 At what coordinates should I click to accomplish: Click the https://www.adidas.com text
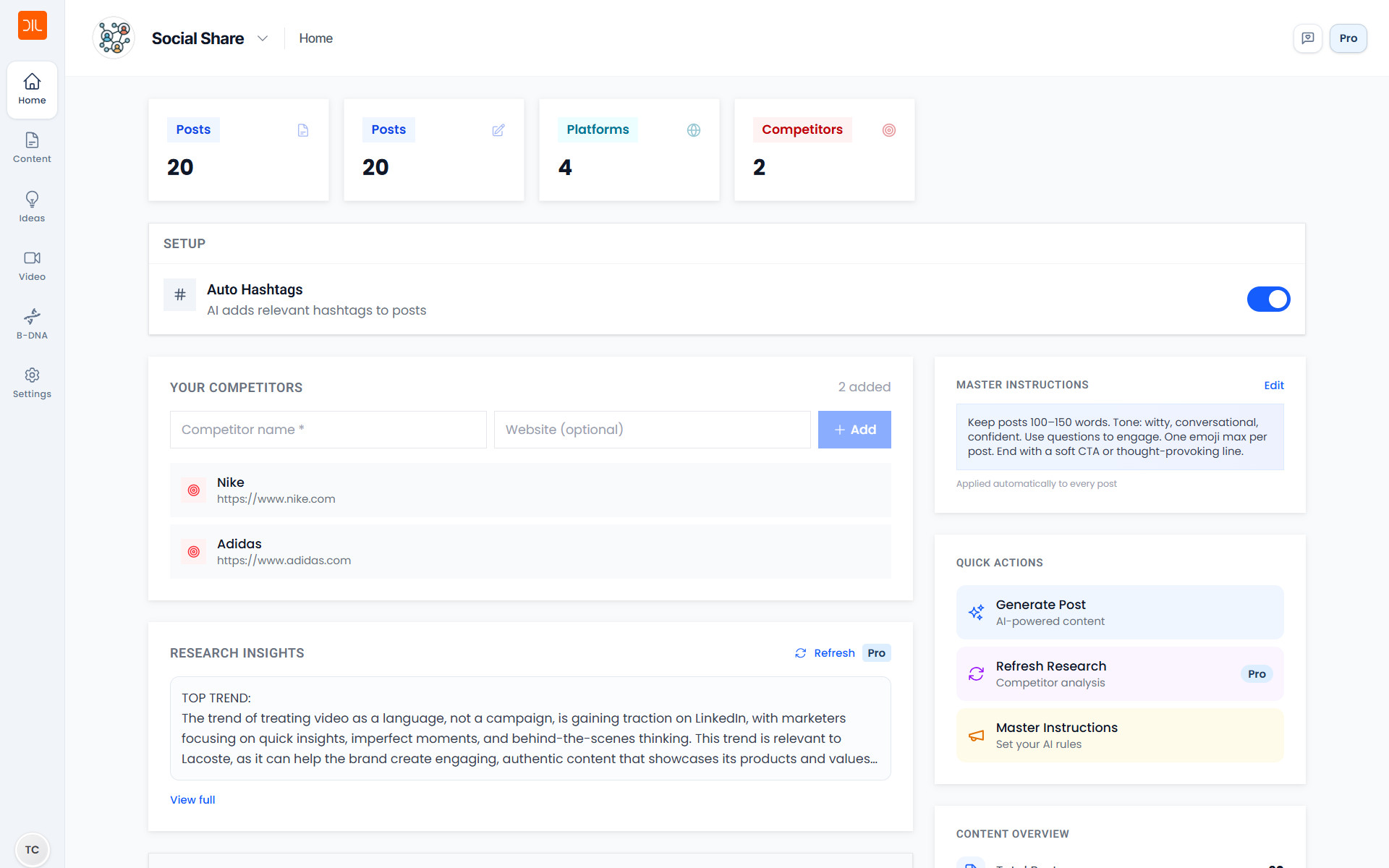pos(284,561)
